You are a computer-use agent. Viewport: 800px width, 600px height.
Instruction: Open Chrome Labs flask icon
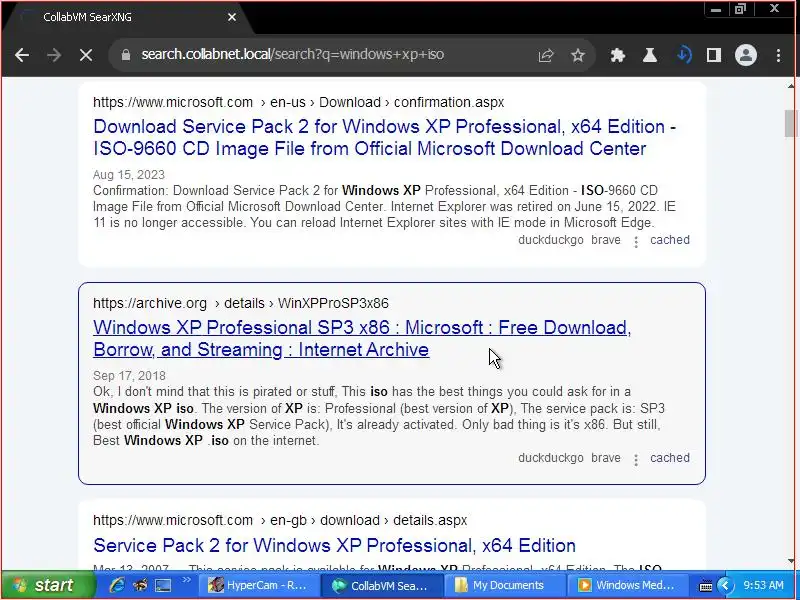pos(649,55)
